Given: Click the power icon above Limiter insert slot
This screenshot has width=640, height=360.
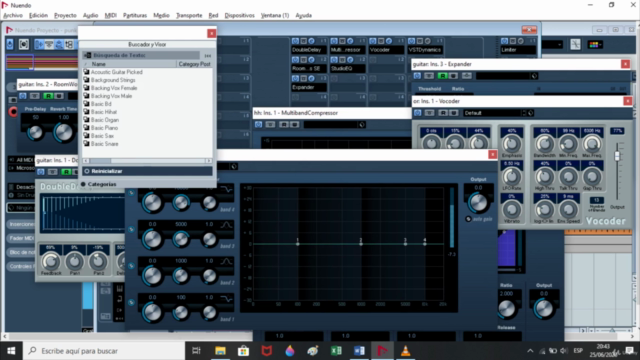Looking at the screenshot, I should [504, 41].
